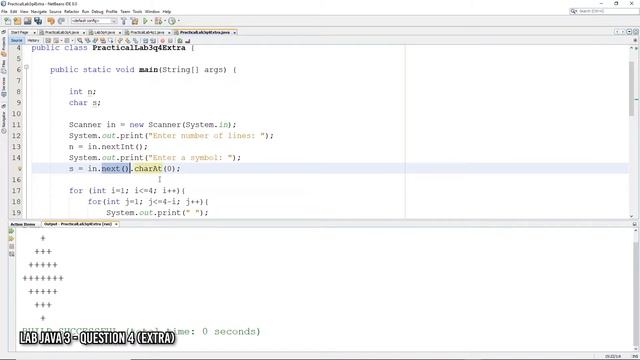Open the Profile menu
Screen dimensions: 640x360
pos(111,11)
